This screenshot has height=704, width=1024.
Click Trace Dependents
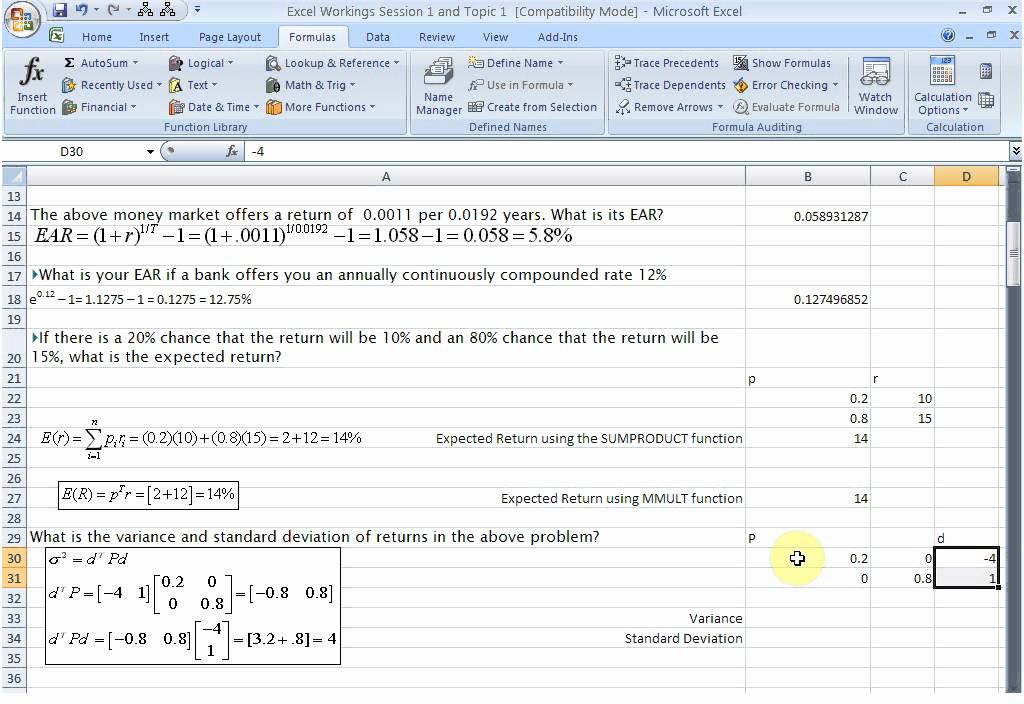[x=670, y=85]
